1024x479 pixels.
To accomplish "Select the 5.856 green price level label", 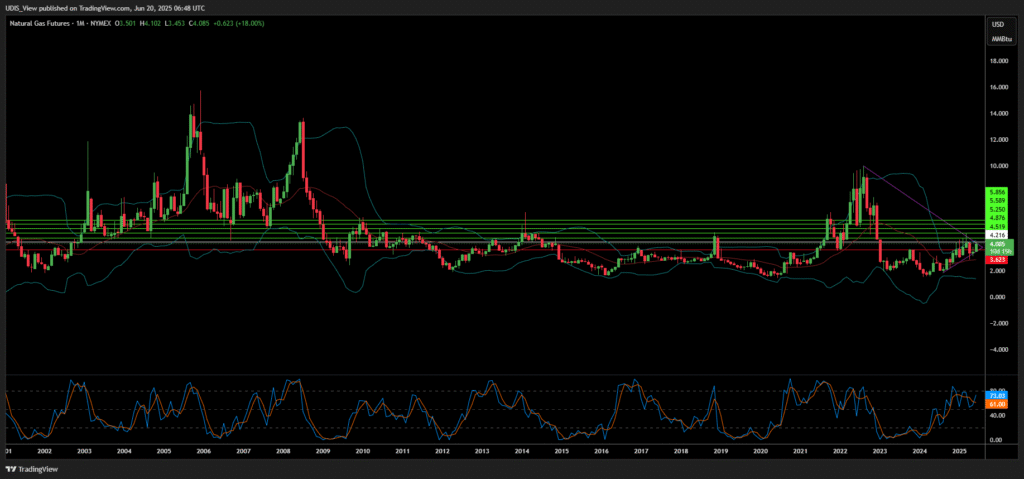I will [x=997, y=192].
